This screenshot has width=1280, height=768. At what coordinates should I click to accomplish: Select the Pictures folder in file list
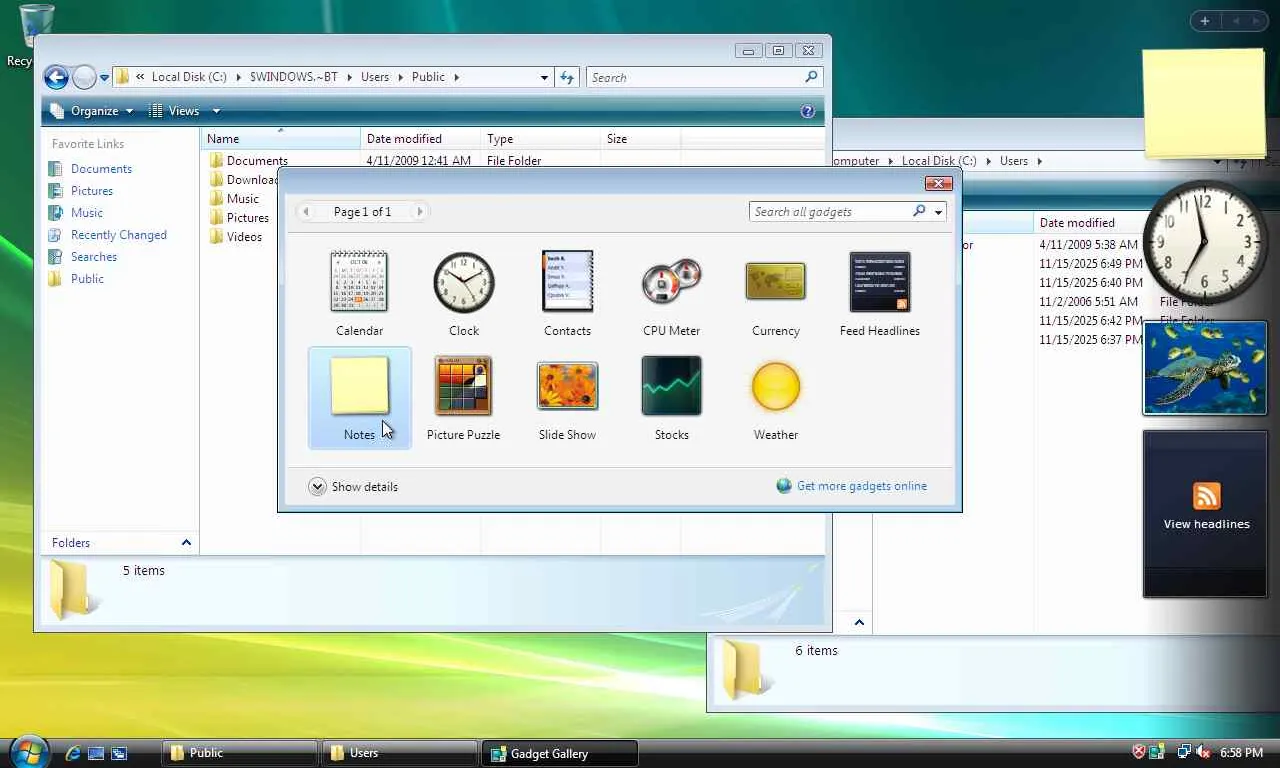point(239,218)
